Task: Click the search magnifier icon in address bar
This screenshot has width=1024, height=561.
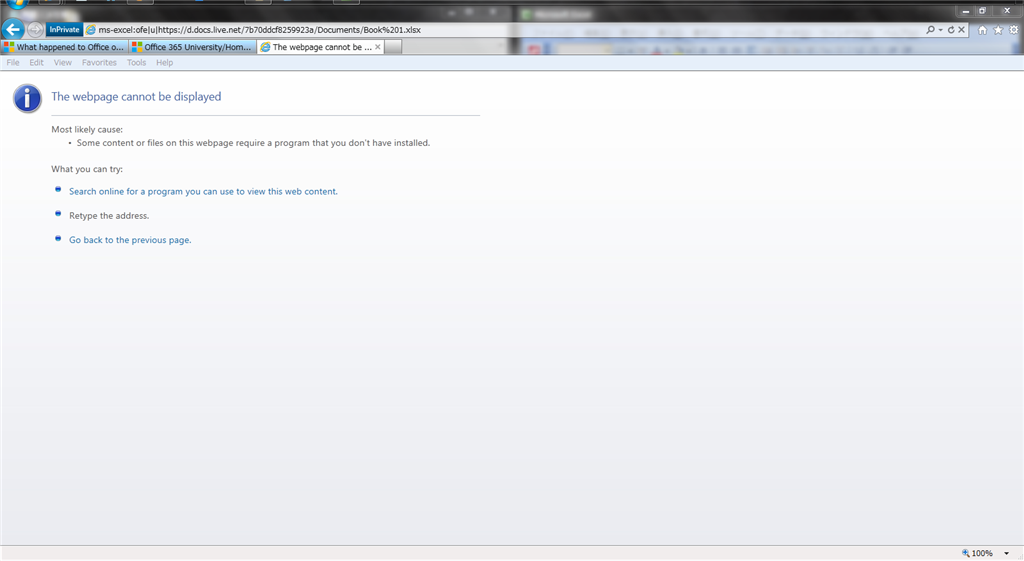Action: (x=930, y=29)
